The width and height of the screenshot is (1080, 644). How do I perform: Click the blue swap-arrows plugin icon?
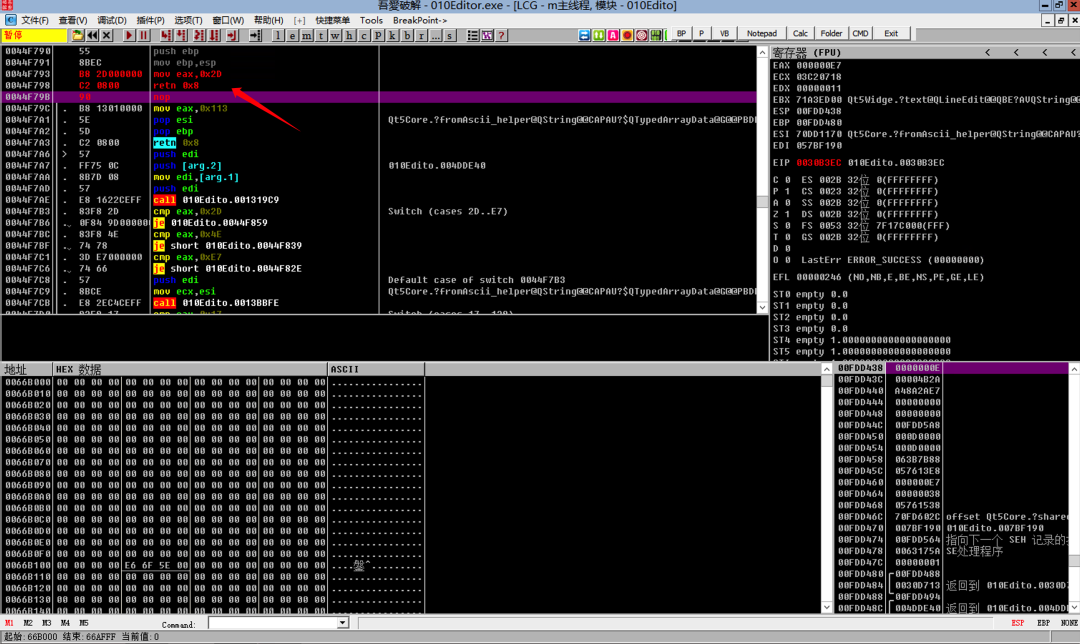pyautogui.click(x=584, y=35)
